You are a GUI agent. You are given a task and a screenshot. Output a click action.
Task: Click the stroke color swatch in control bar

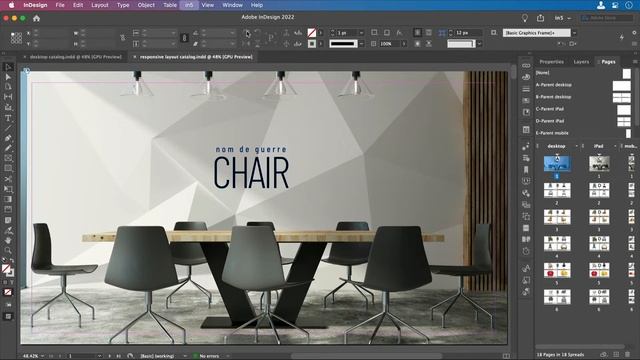311,43
